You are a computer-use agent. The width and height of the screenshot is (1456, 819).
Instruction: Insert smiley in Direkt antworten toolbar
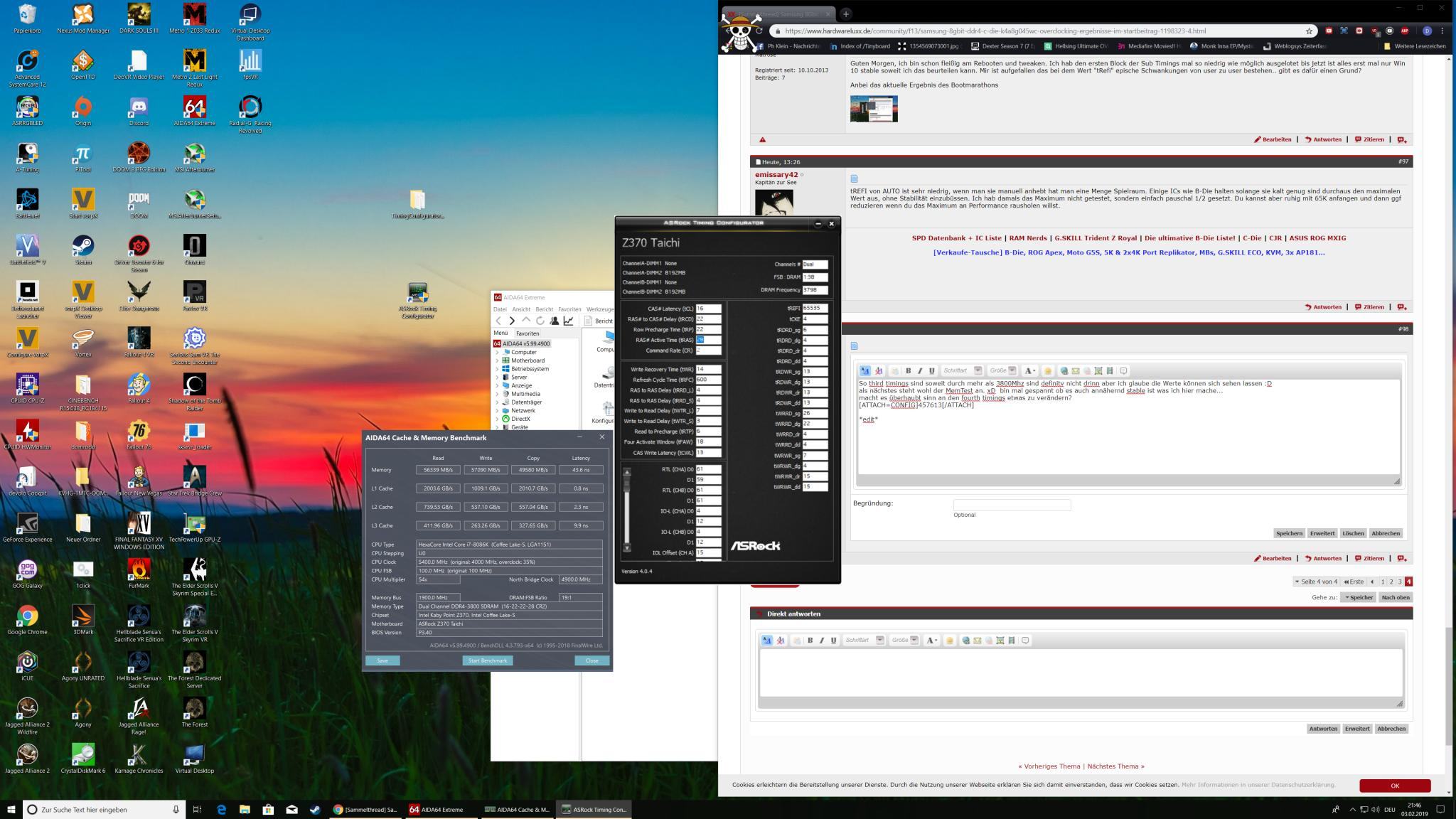click(x=950, y=640)
